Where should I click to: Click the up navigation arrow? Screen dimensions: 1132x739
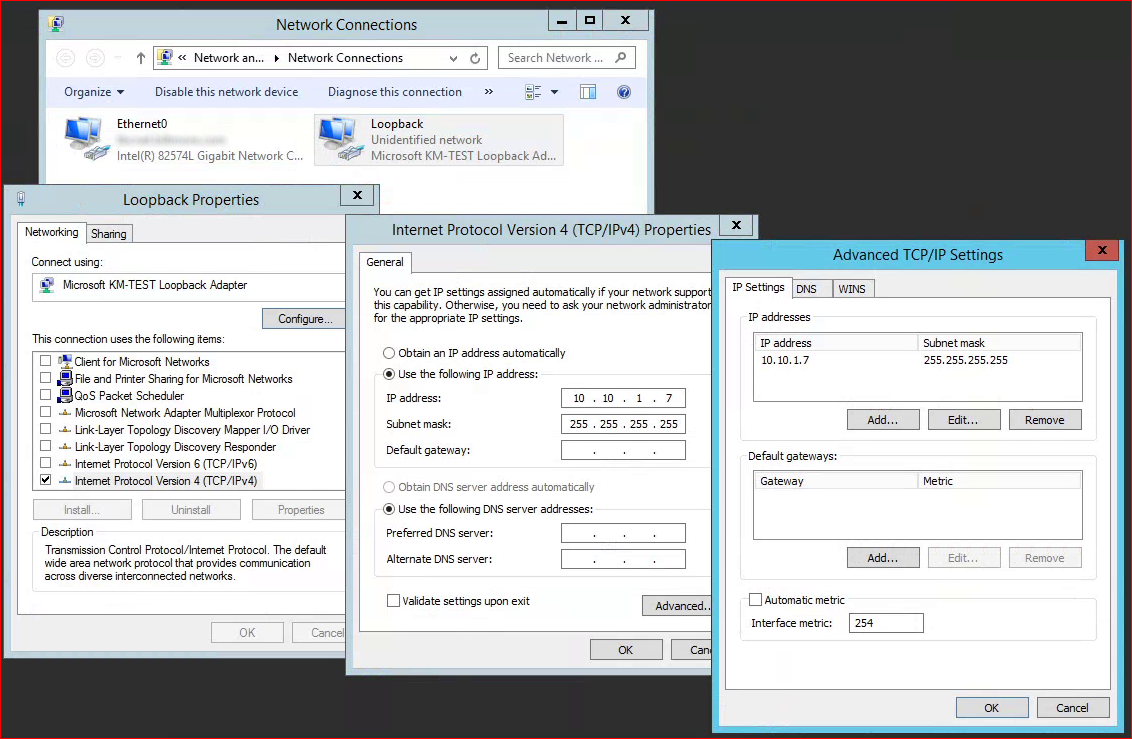point(141,57)
